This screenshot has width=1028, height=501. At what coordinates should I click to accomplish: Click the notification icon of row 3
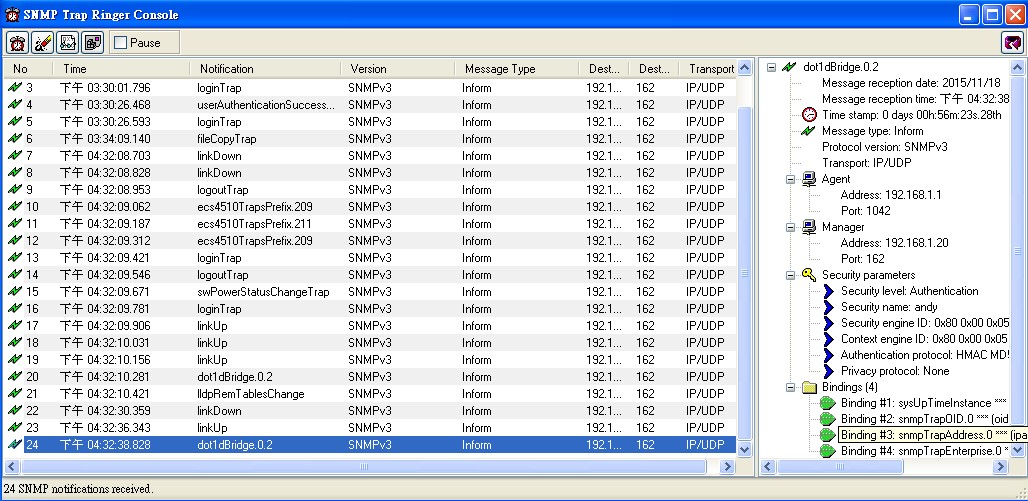(x=14, y=88)
